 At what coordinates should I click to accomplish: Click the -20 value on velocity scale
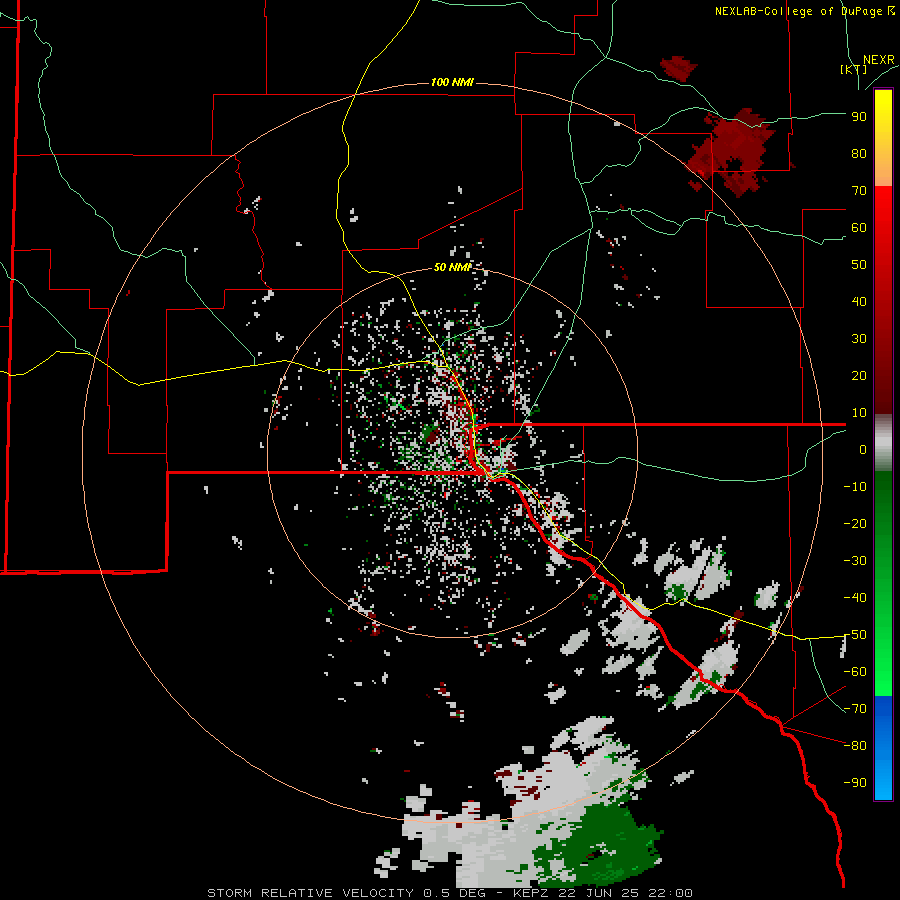point(855,523)
